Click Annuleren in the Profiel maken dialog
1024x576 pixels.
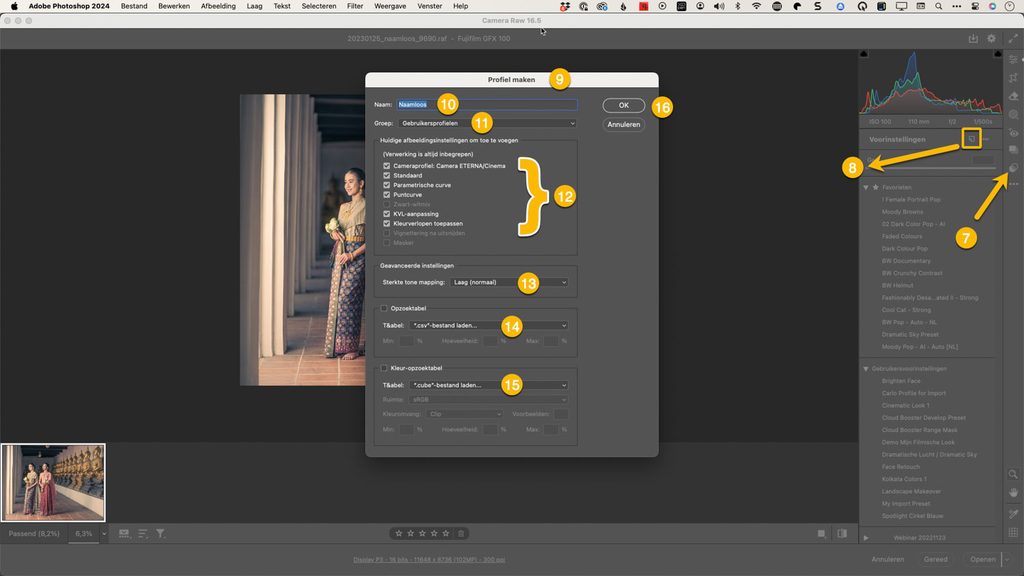point(624,124)
